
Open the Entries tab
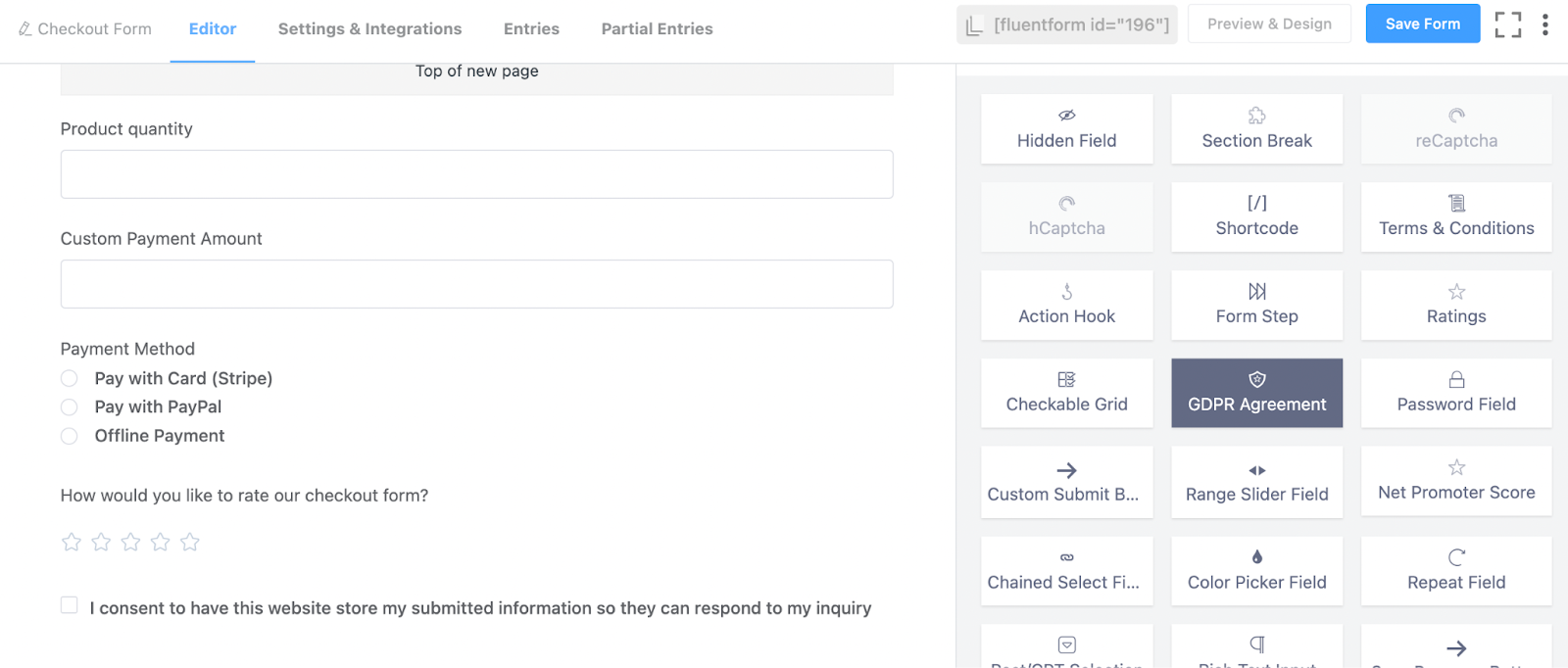click(531, 29)
